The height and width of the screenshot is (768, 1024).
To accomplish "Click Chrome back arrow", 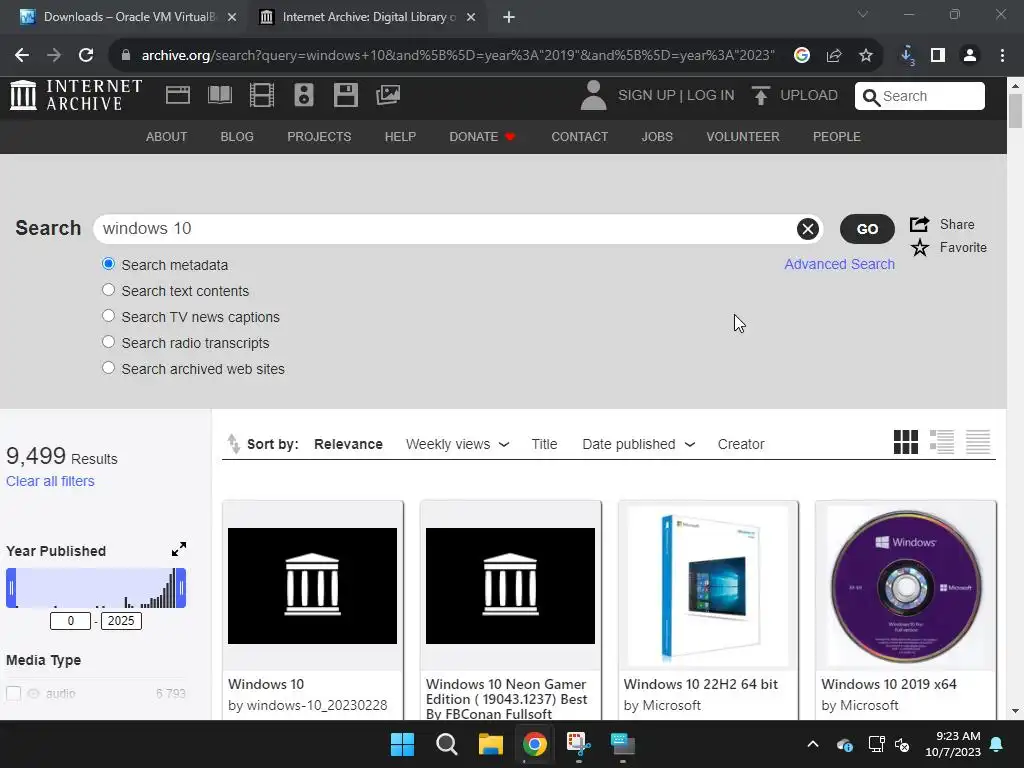I will [x=22, y=56].
